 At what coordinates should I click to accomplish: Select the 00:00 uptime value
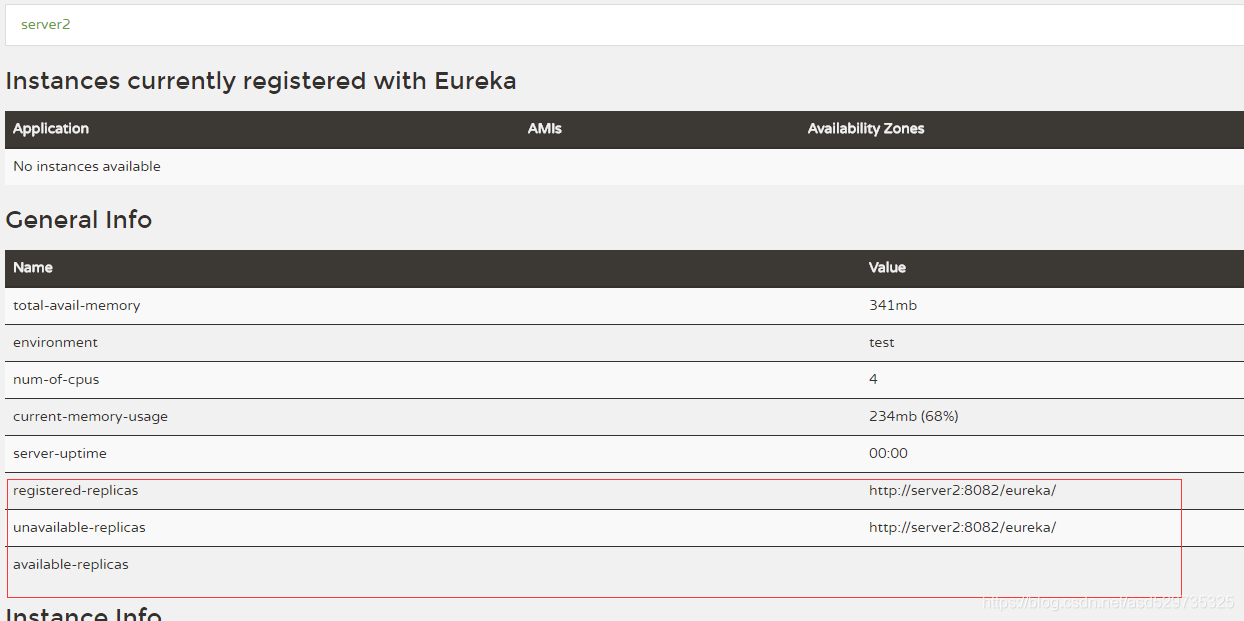888,454
